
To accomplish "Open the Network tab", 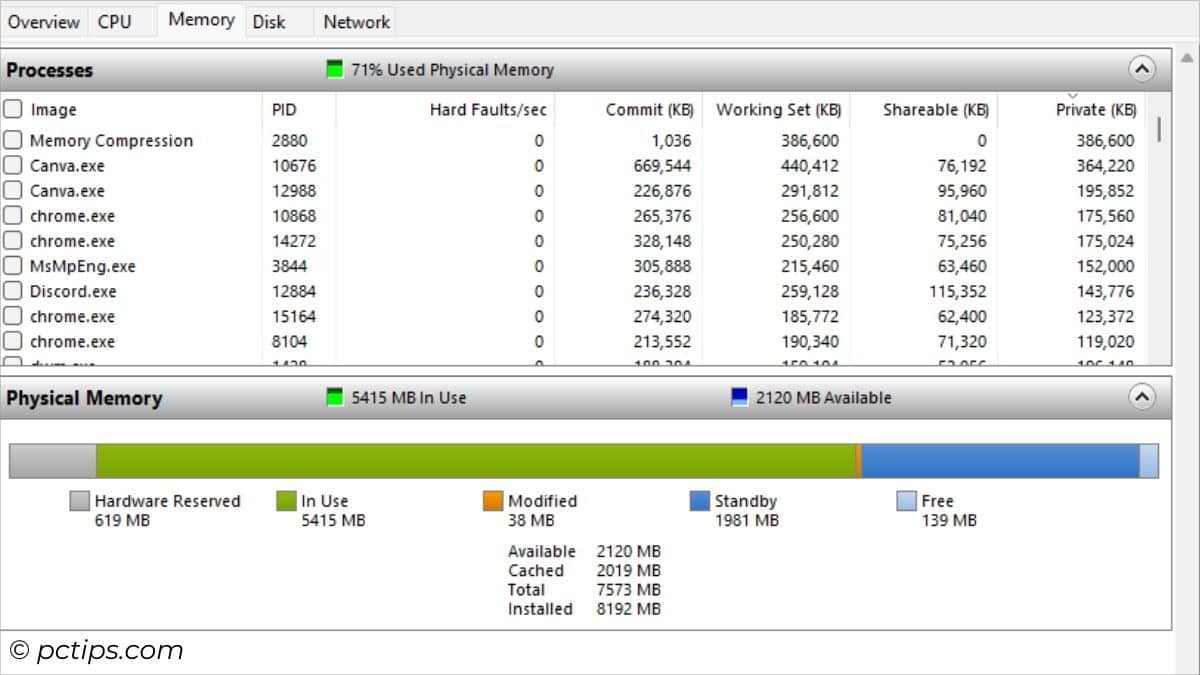I will (x=356, y=22).
